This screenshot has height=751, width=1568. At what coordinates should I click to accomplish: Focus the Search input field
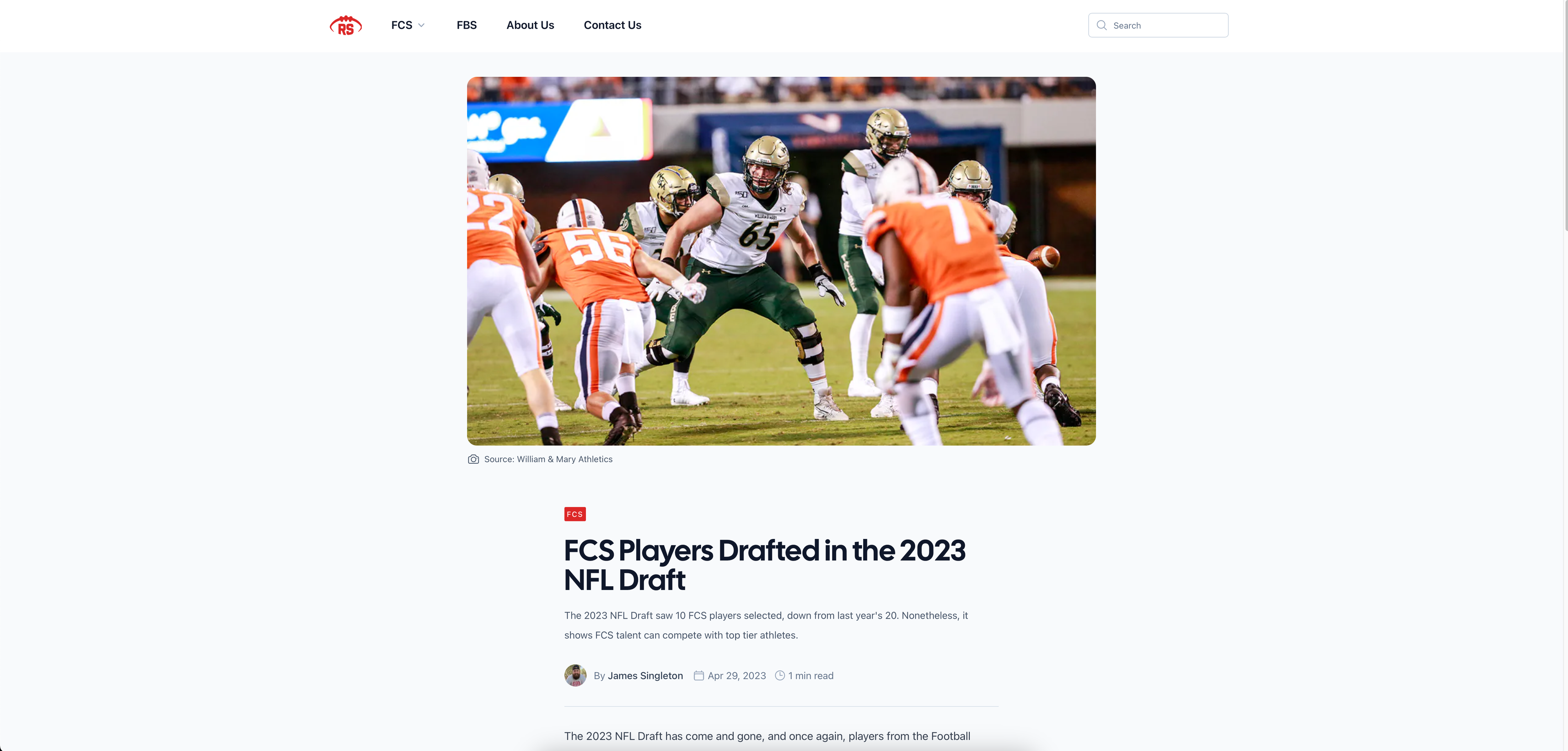pyautogui.click(x=1158, y=25)
